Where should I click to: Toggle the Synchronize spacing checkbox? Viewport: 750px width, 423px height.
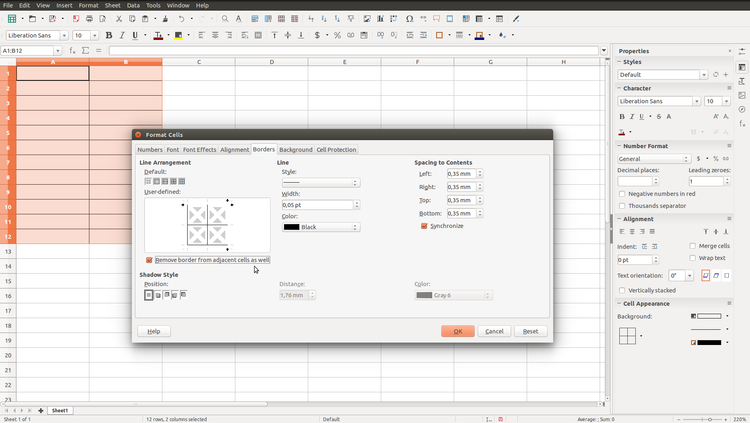coord(425,226)
